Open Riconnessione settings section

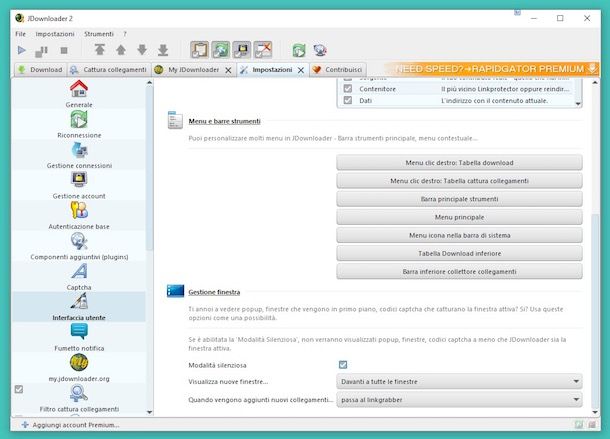tap(79, 124)
